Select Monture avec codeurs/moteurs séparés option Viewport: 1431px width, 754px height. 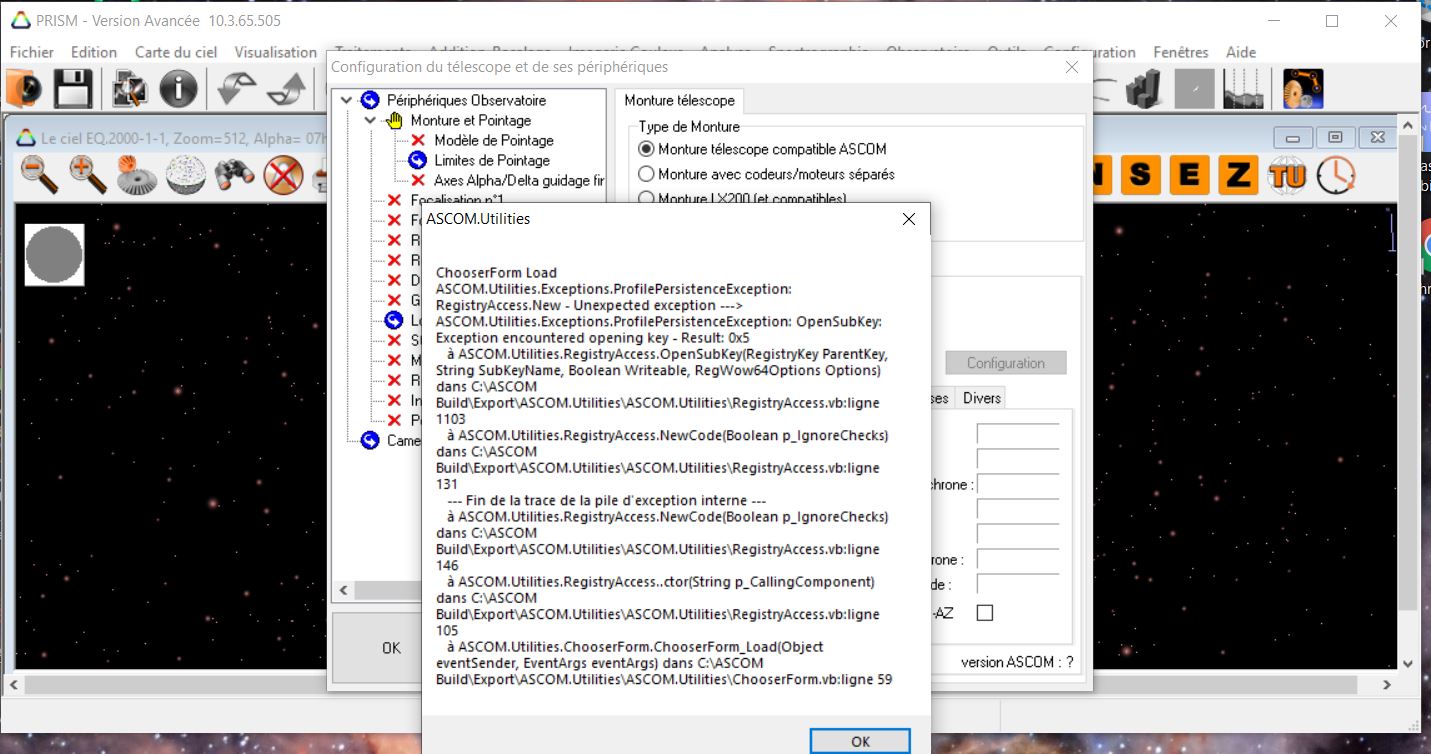pyautogui.click(x=647, y=174)
